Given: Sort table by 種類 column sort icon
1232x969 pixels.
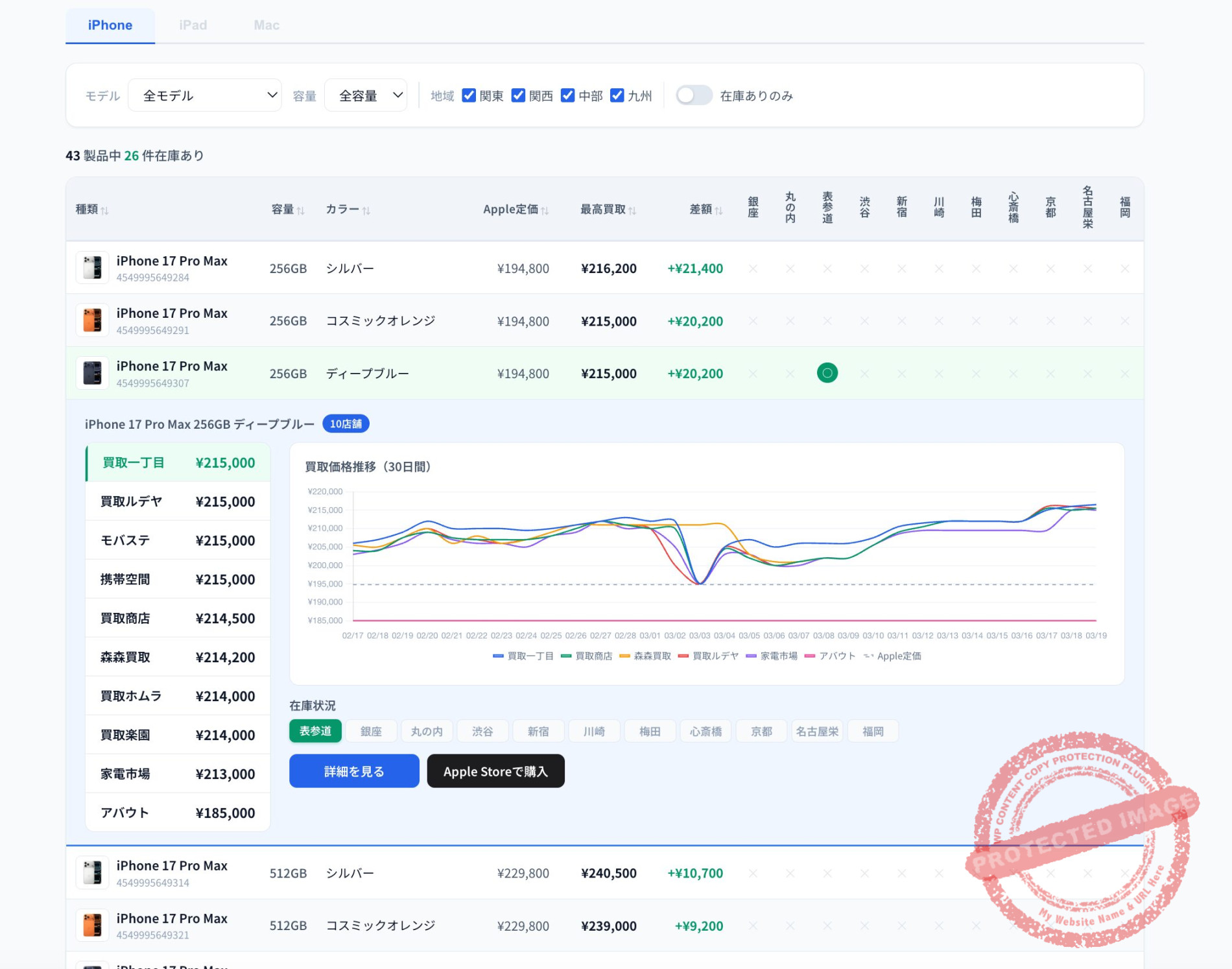Looking at the screenshot, I should (105, 210).
